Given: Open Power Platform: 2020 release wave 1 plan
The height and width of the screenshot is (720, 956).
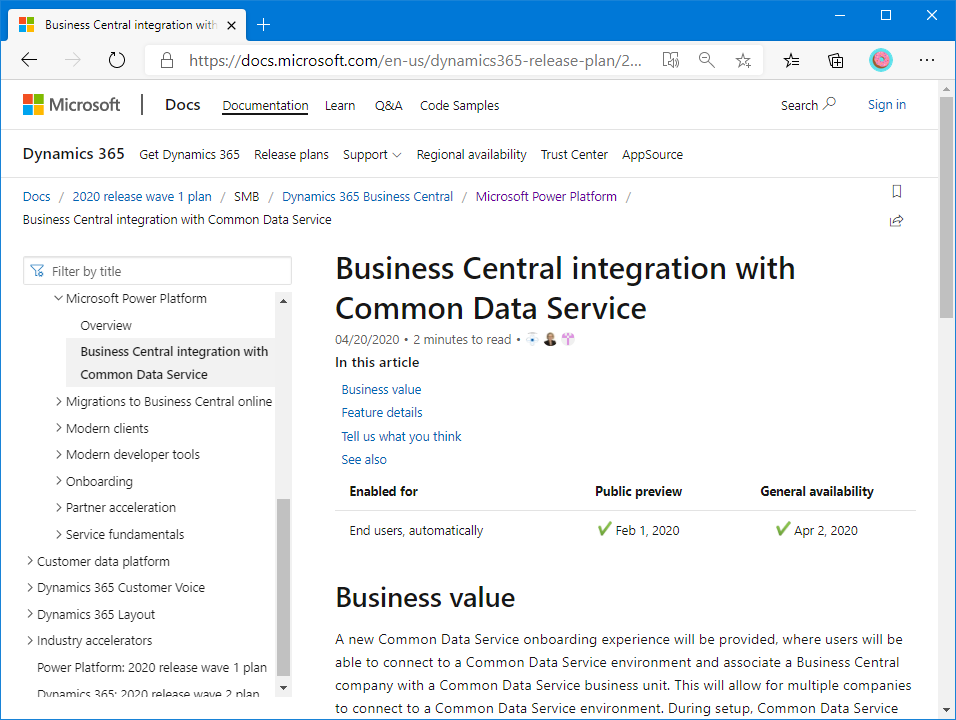Looking at the screenshot, I should pyautogui.click(x=152, y=668).
